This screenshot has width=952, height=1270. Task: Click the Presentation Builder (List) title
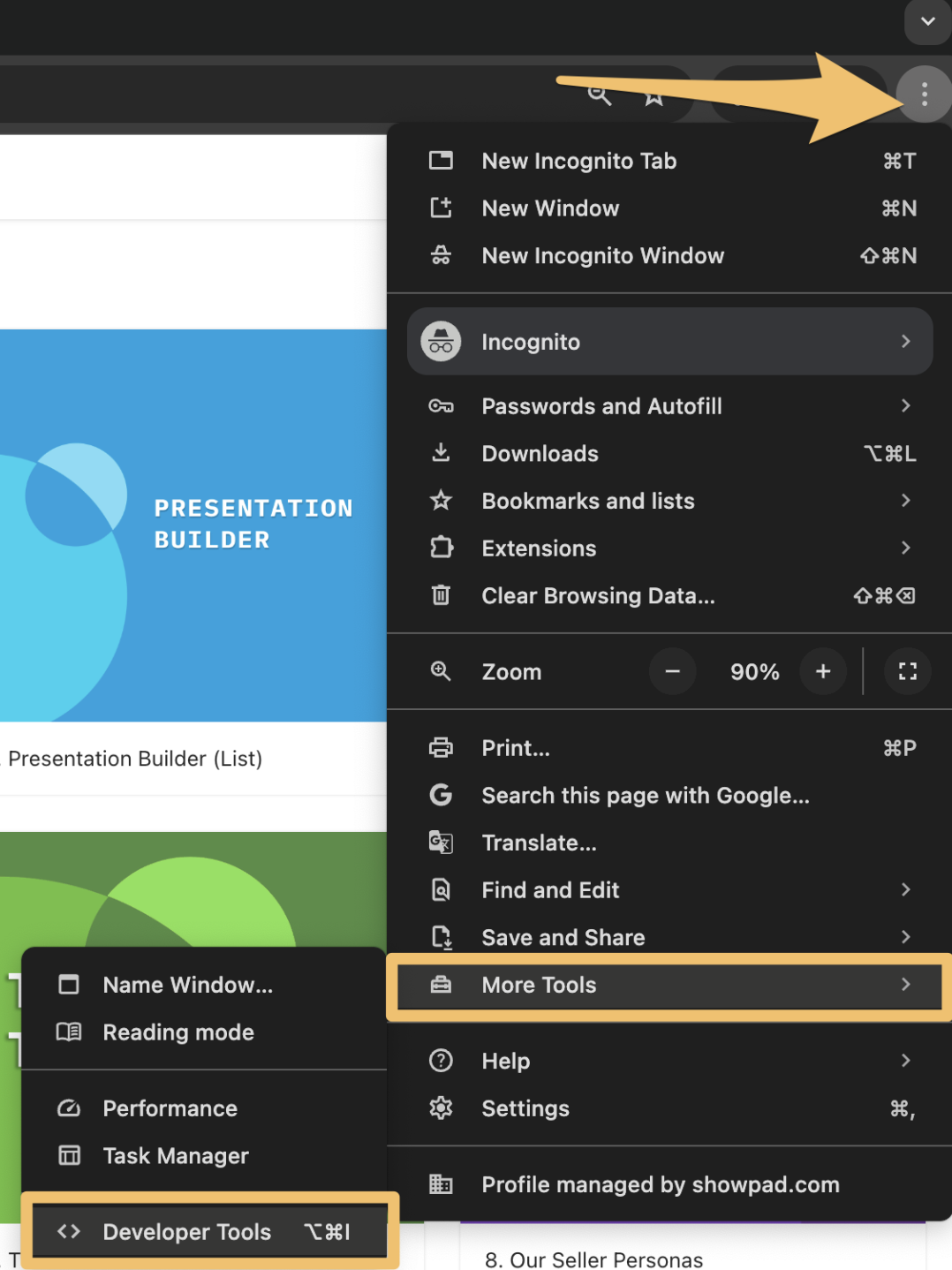(x=135, y=759)
